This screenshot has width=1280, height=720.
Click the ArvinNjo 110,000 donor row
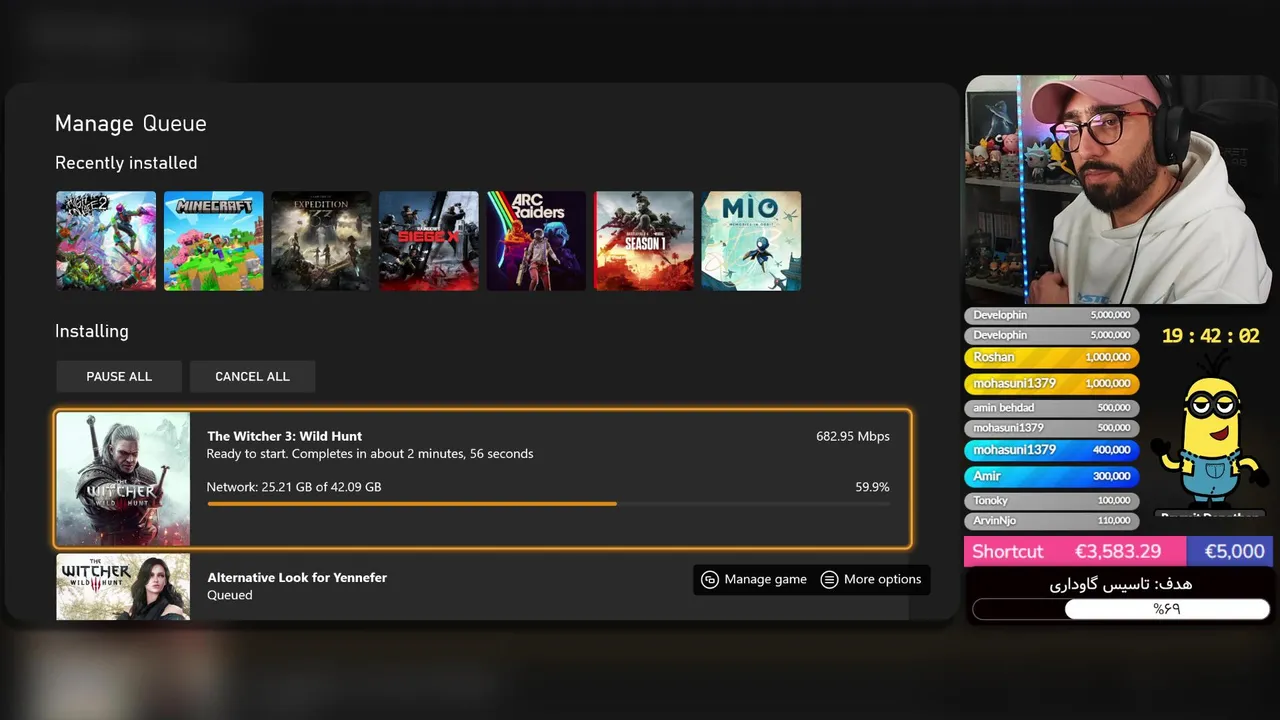1051,520
